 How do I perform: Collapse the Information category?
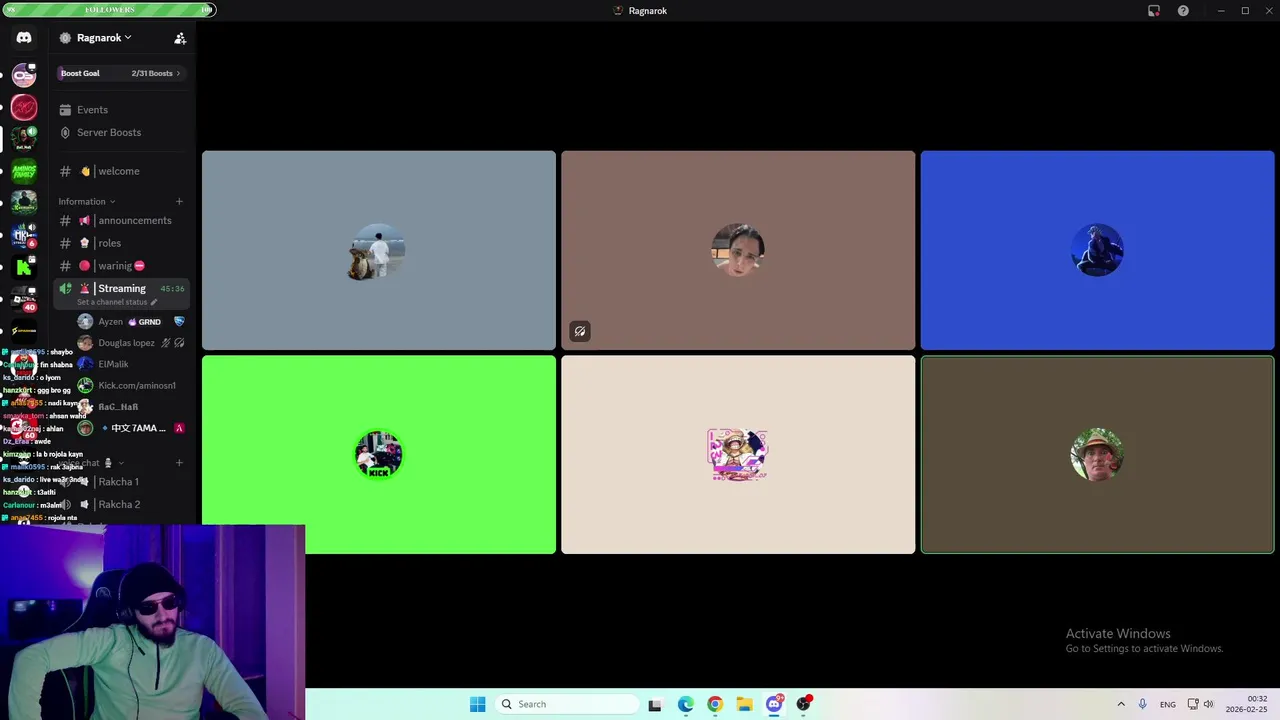click(x=86, y=201)
